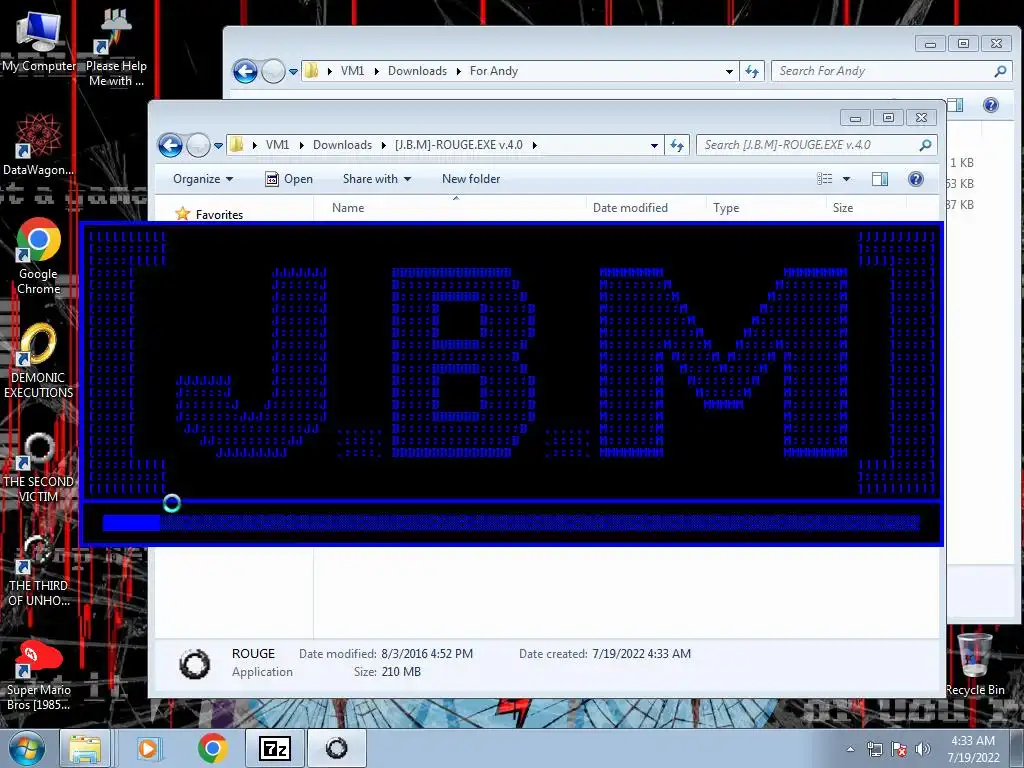Open the Organize menu
The width and height of the screenshot is (1024, 768).
(x=202, y=179)
